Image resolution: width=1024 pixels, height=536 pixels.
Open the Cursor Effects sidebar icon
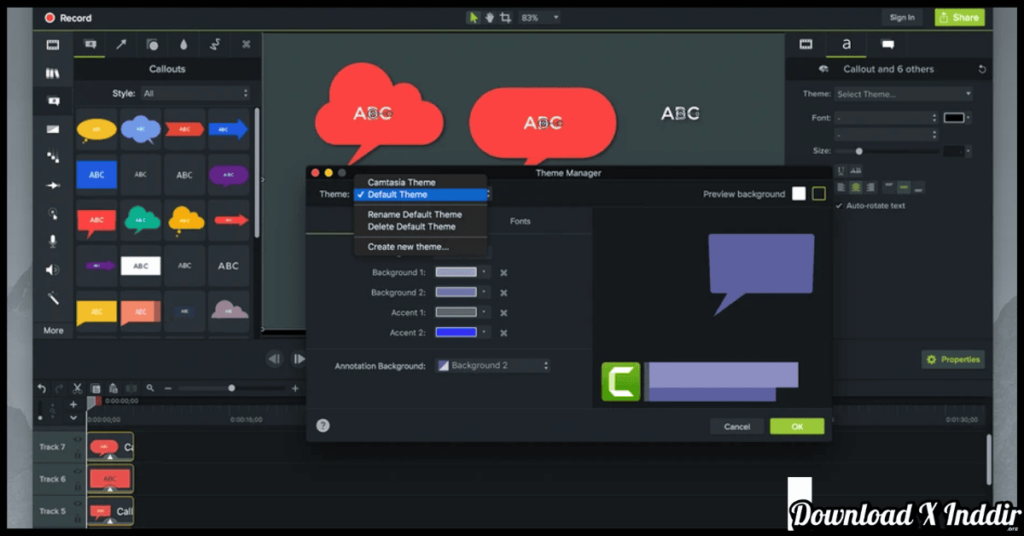[53, 213]
